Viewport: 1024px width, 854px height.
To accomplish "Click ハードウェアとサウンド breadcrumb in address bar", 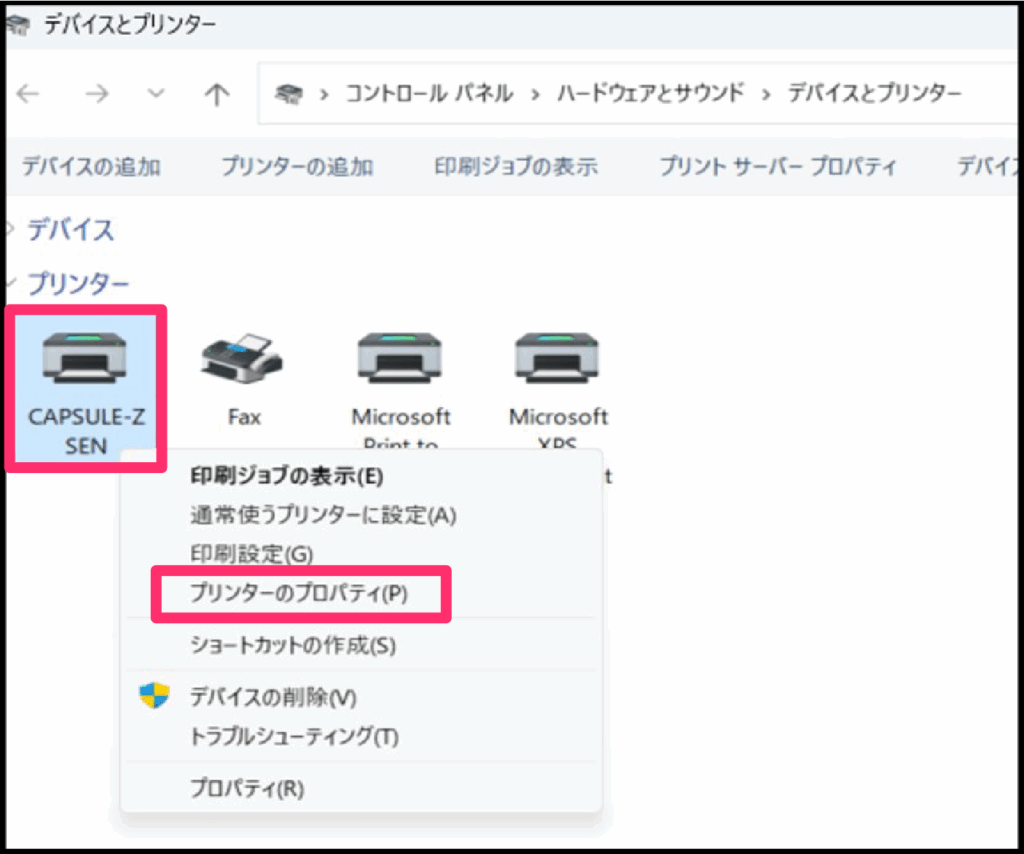I will click(651, 94).
